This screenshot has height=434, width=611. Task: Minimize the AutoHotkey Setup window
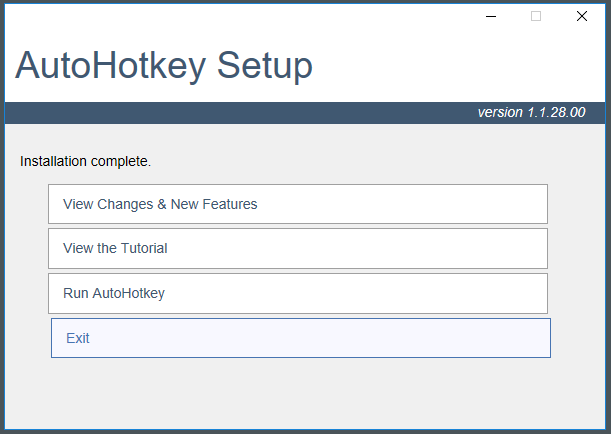491,16
